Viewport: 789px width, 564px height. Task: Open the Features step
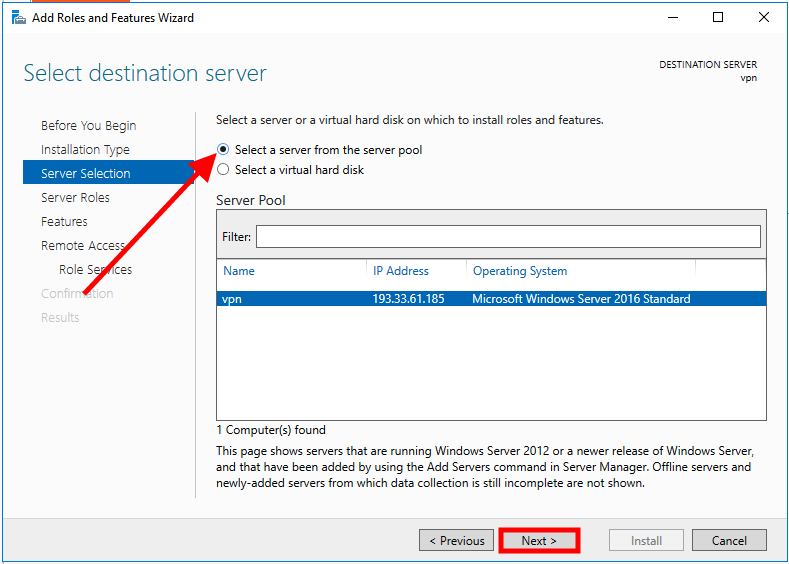click(x=64, y=222)
